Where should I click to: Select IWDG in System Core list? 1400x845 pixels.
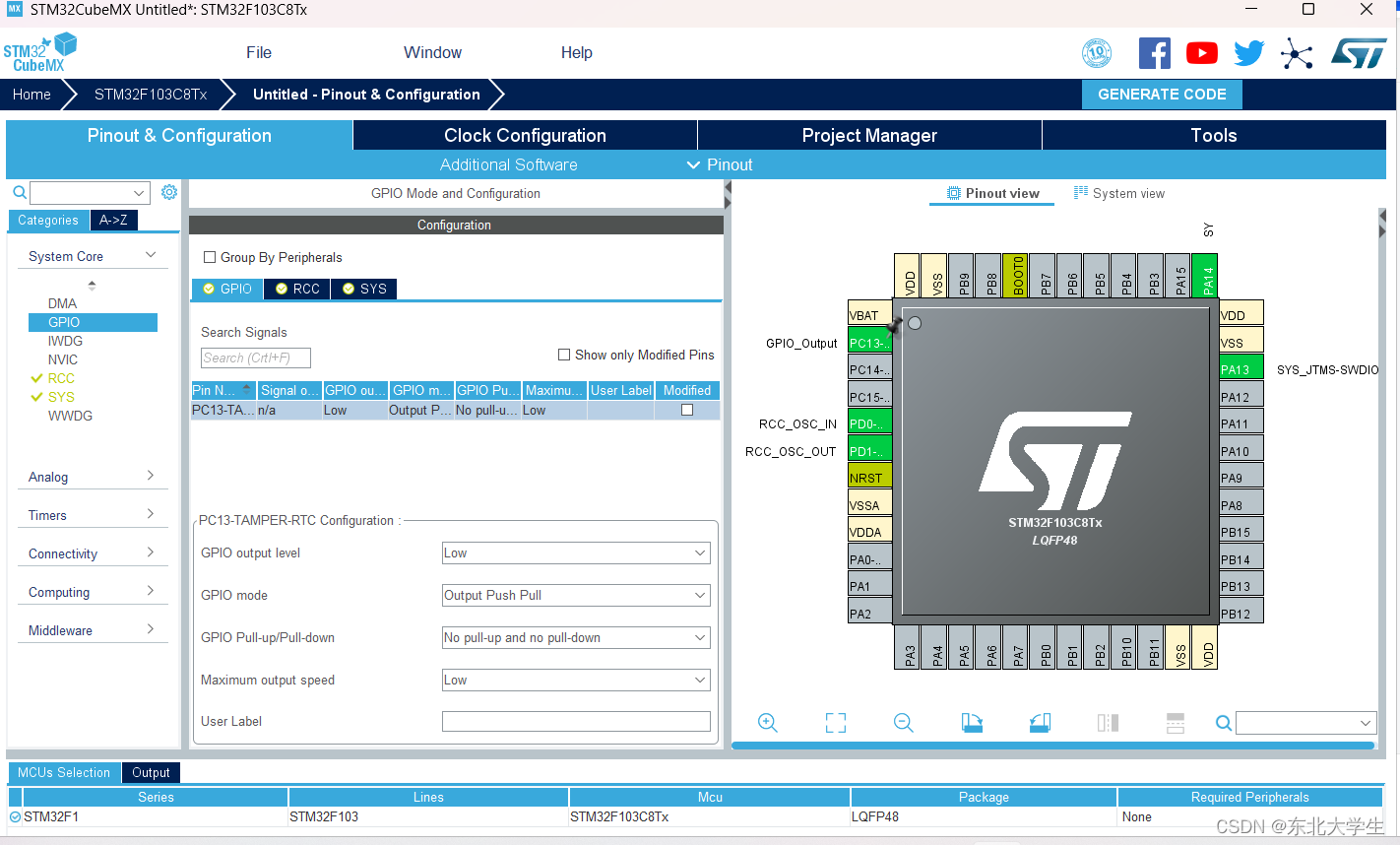[x=65, y=341]
